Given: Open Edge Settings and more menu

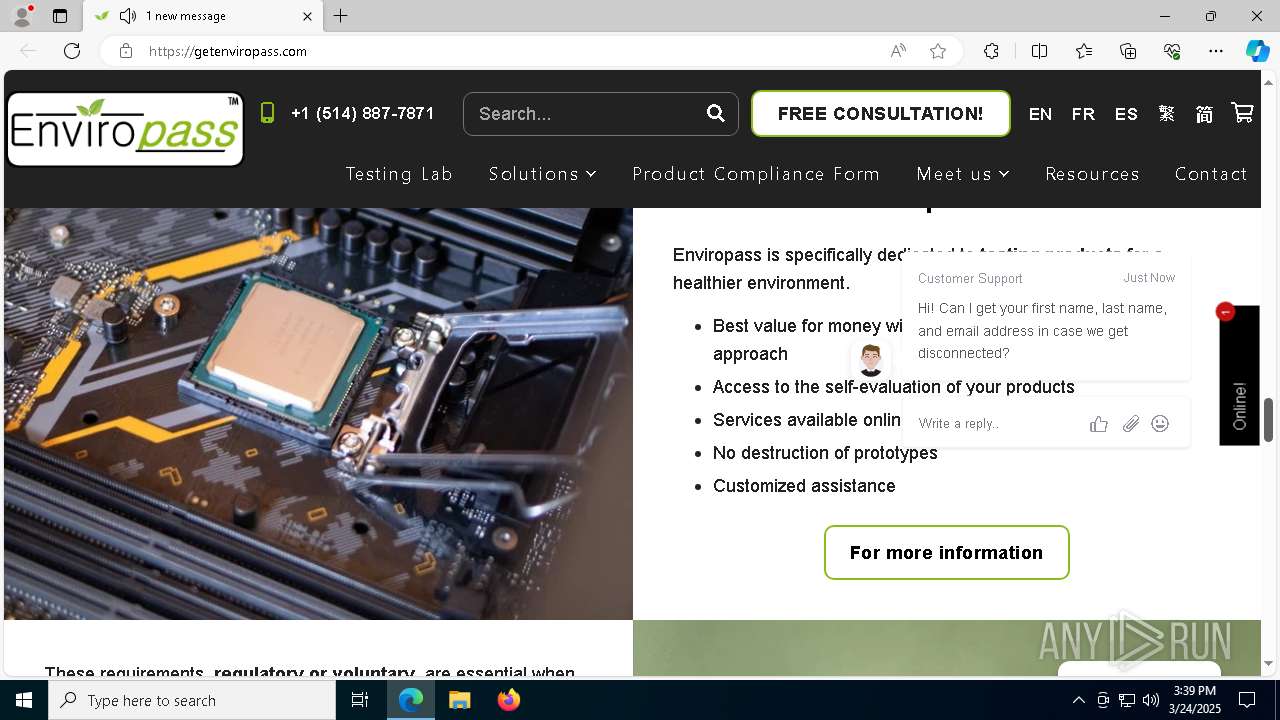Looking at the screenshot, I should [x=1216, y=51].
